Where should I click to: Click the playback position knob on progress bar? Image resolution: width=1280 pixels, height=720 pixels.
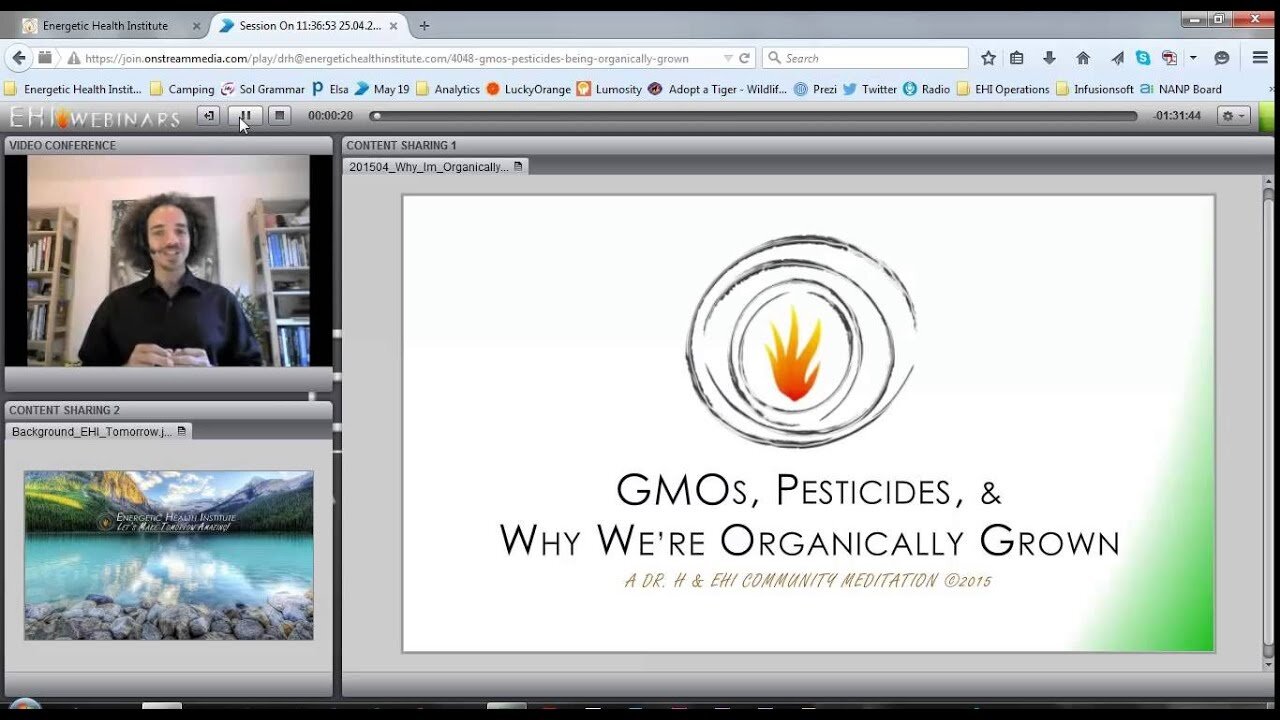coord(376,116)
